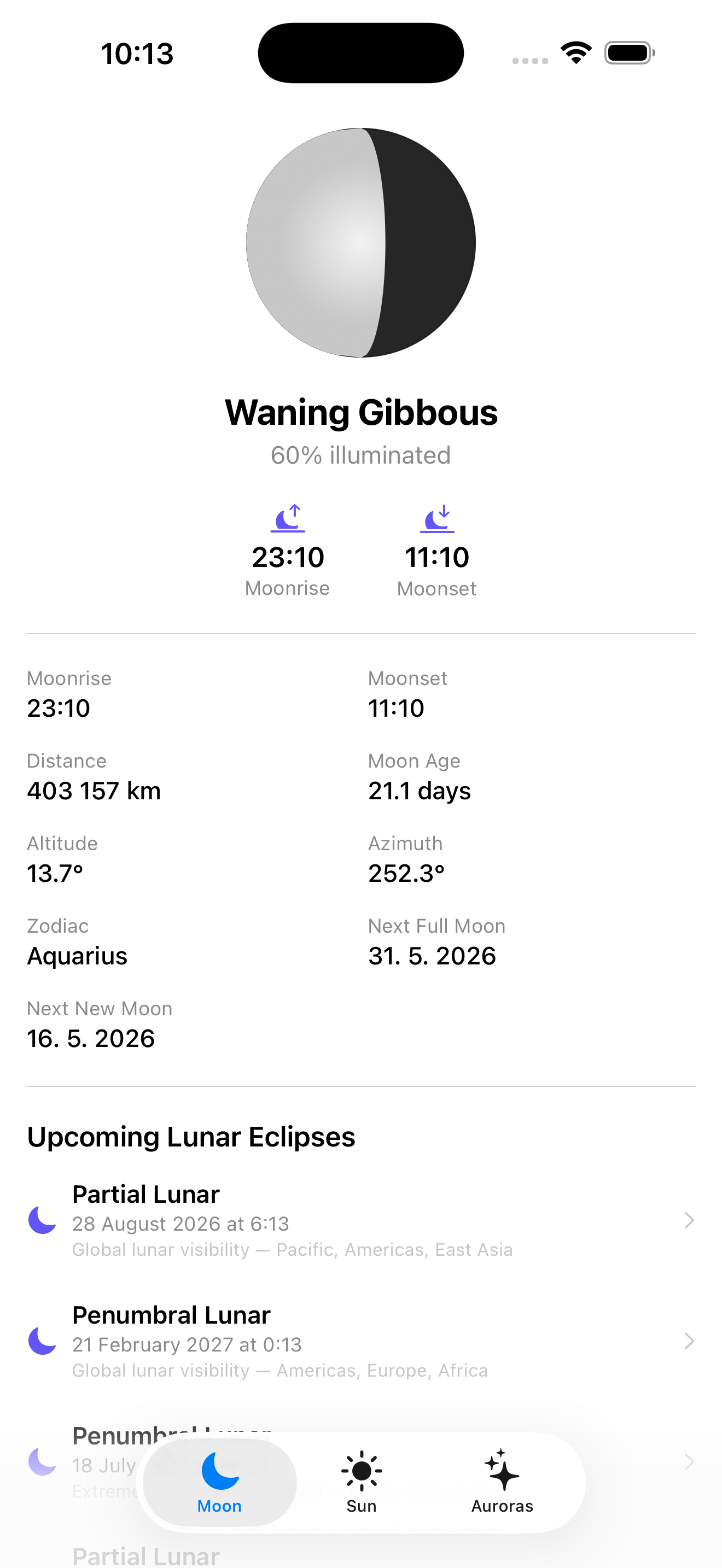This screenshot has height=1568, width=722.
Task: Tap the Waning Gibbous phase title
Action: [x=361, y=412]
